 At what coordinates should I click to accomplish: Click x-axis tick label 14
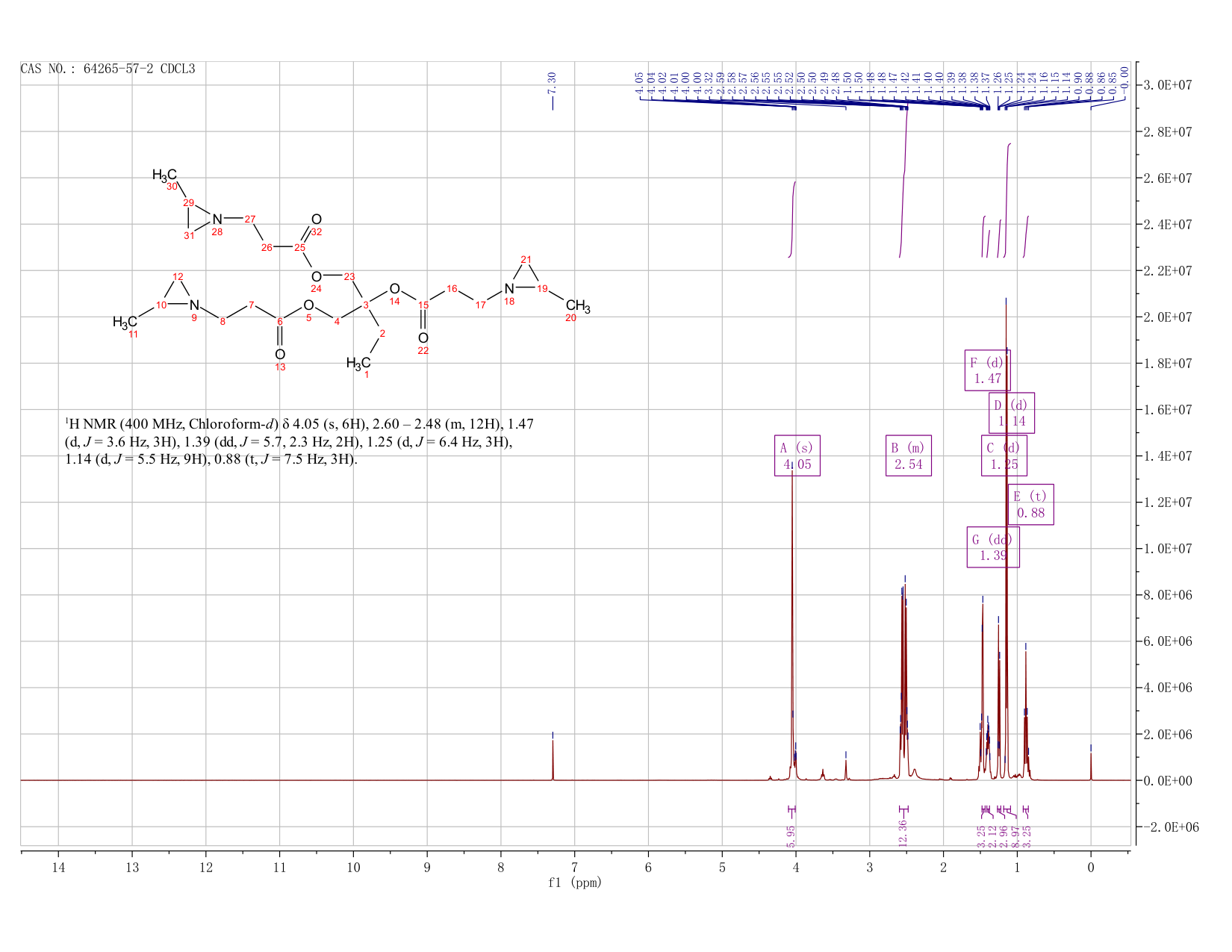point(58,868)
